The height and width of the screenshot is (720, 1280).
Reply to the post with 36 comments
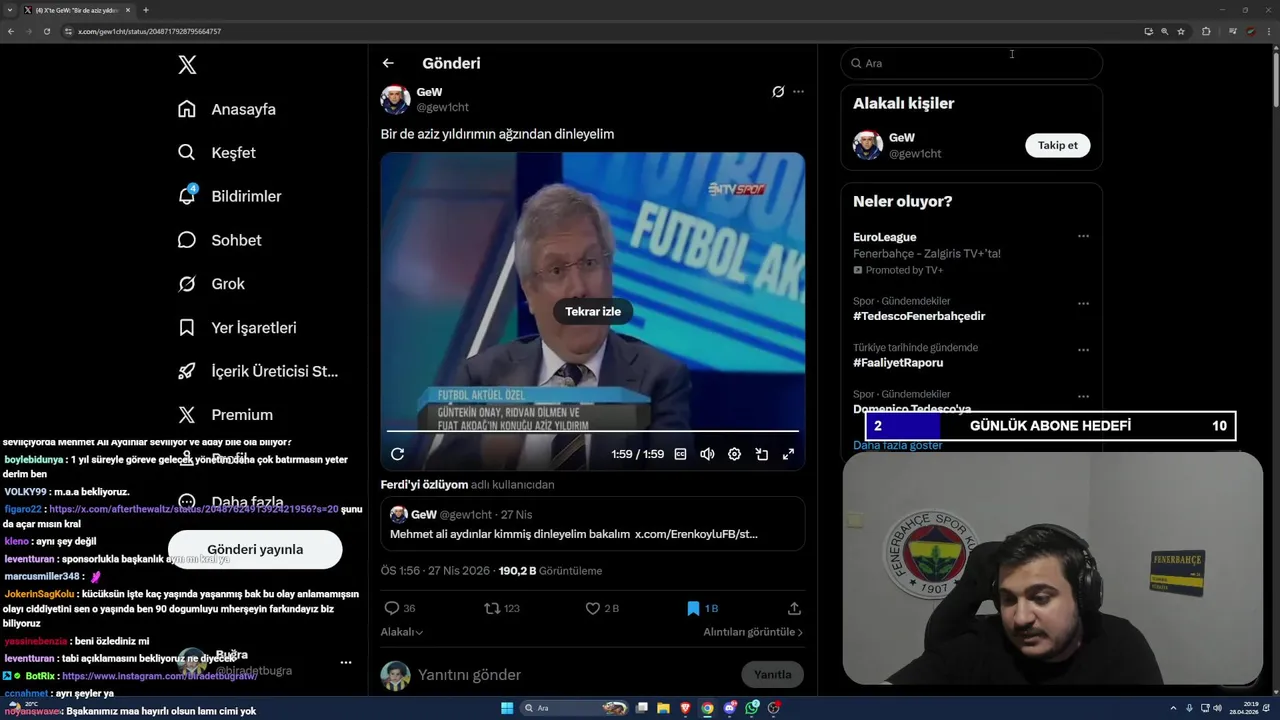pos(400,608)
